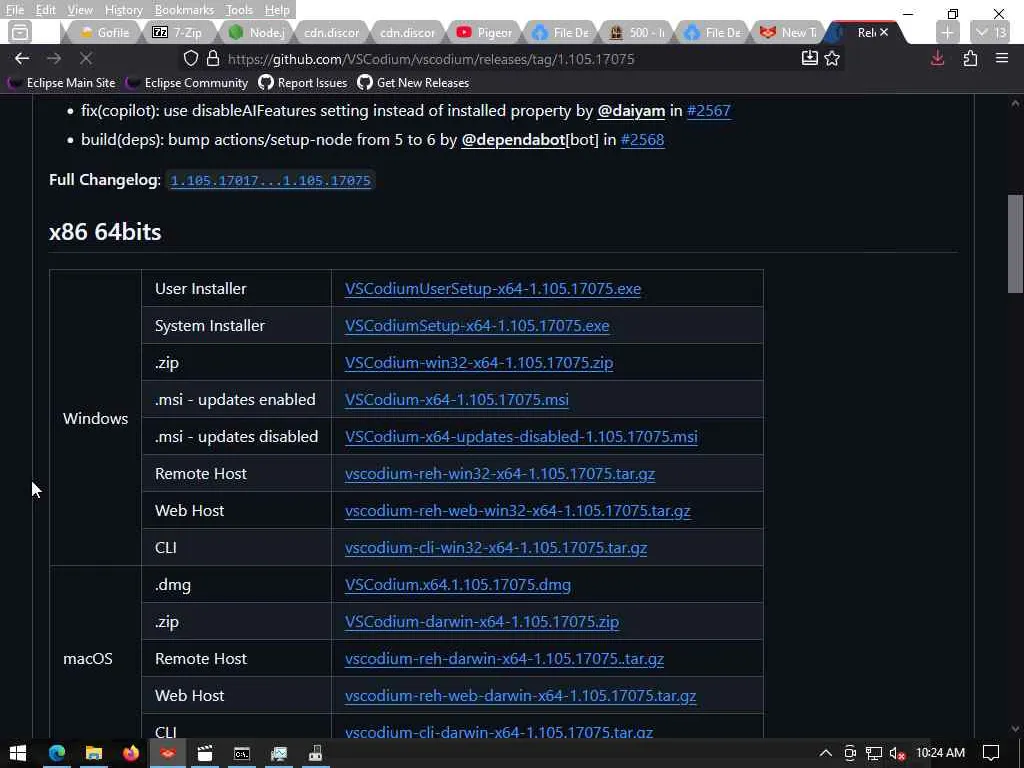This screenshot has height=768, width=1024.
Task: Switch to the New Tab tab
Action: coord(788,32)
